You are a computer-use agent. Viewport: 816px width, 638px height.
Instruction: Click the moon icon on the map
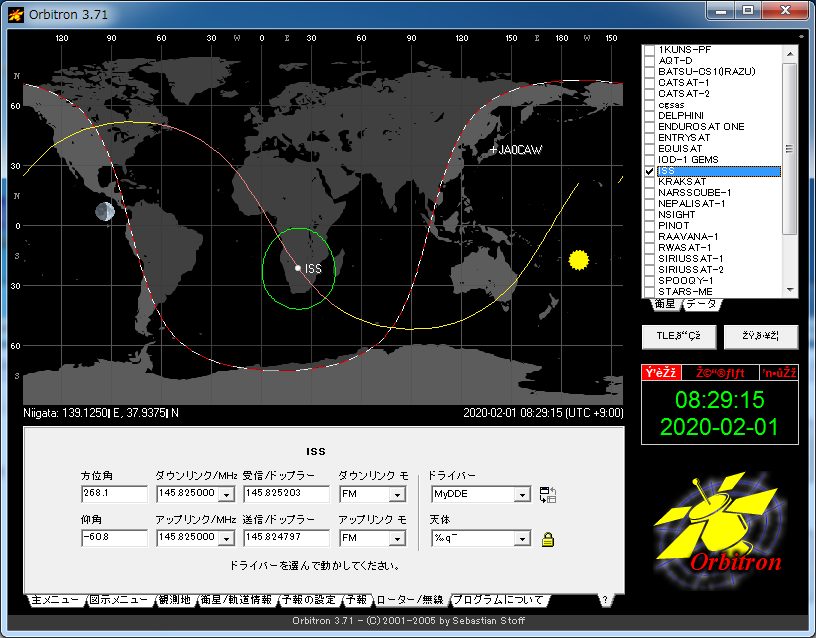(105, 211)
